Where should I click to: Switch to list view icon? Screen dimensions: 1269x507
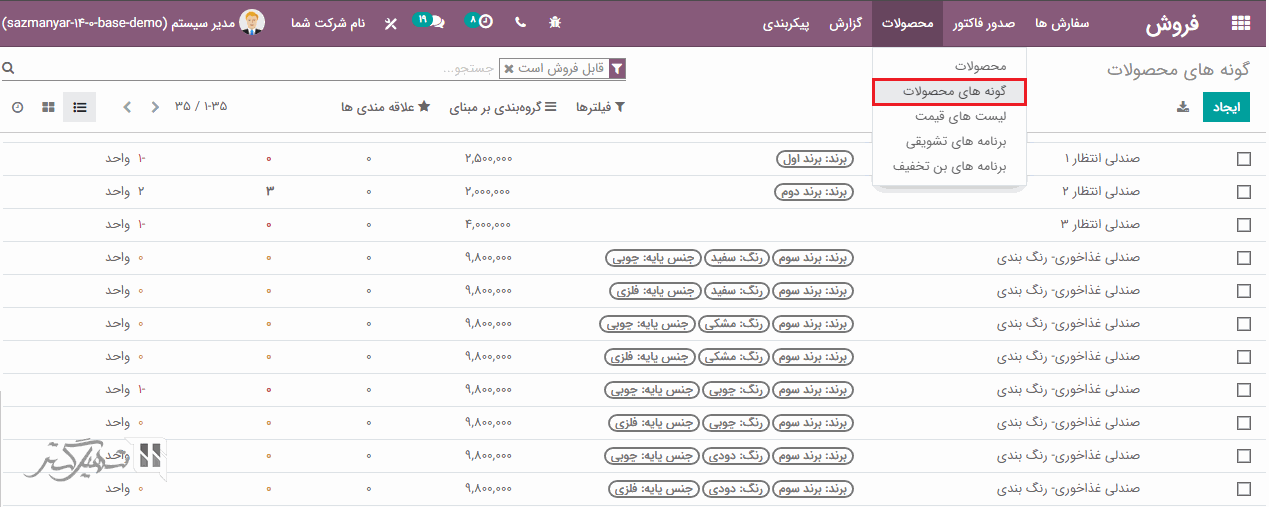coord(80,107)
